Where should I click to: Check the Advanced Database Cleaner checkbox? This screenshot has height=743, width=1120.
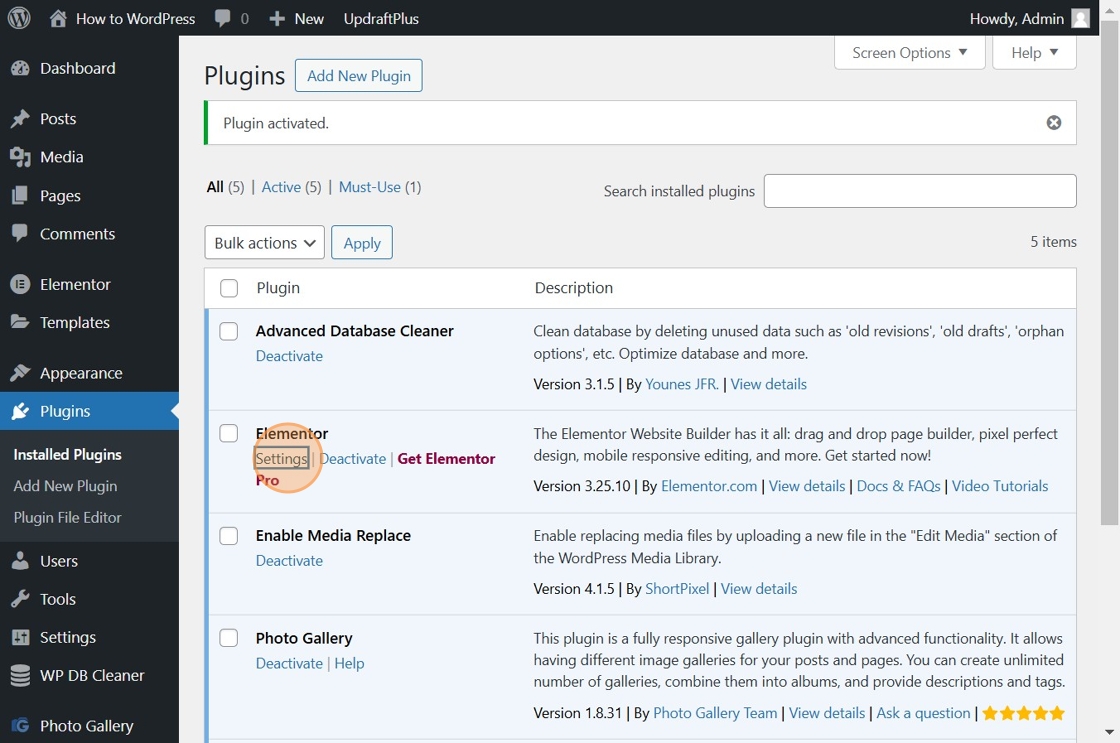[229, 331]
